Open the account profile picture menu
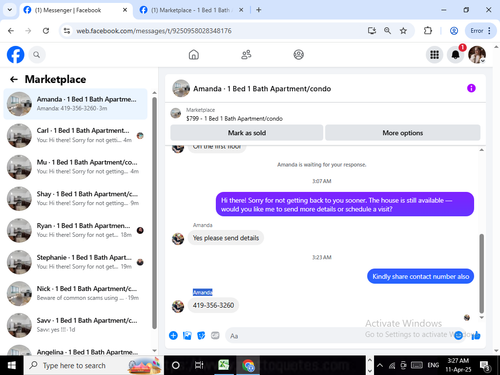Image resolution: width=500 pixels, height=375 pixels. point(477,55)
